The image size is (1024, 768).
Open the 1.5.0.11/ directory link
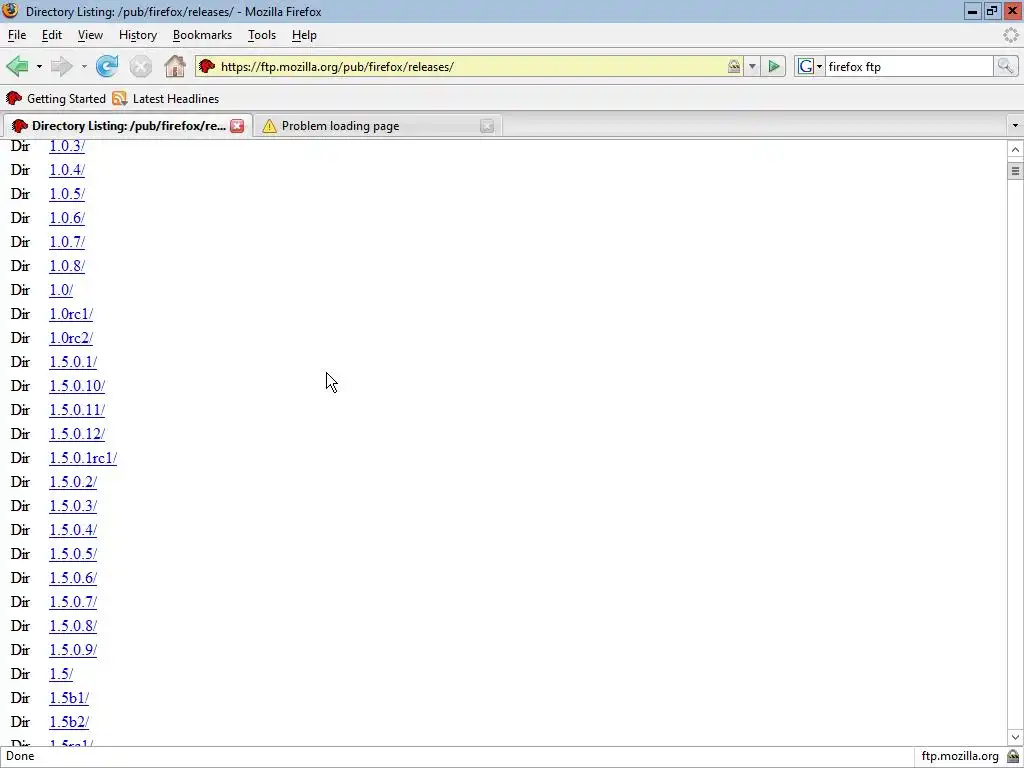(77, 410)
